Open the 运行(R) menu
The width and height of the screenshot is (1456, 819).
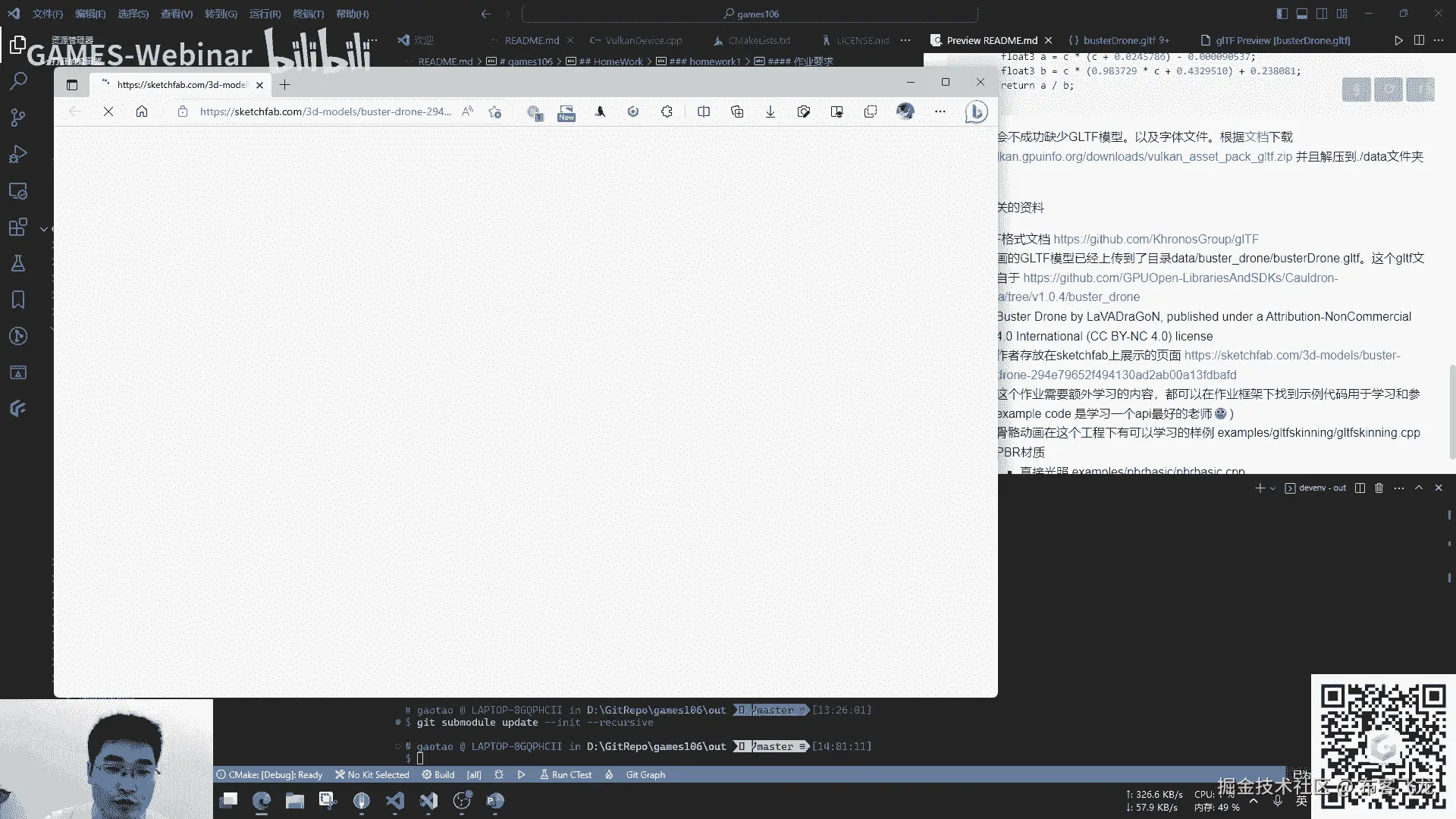265,14
